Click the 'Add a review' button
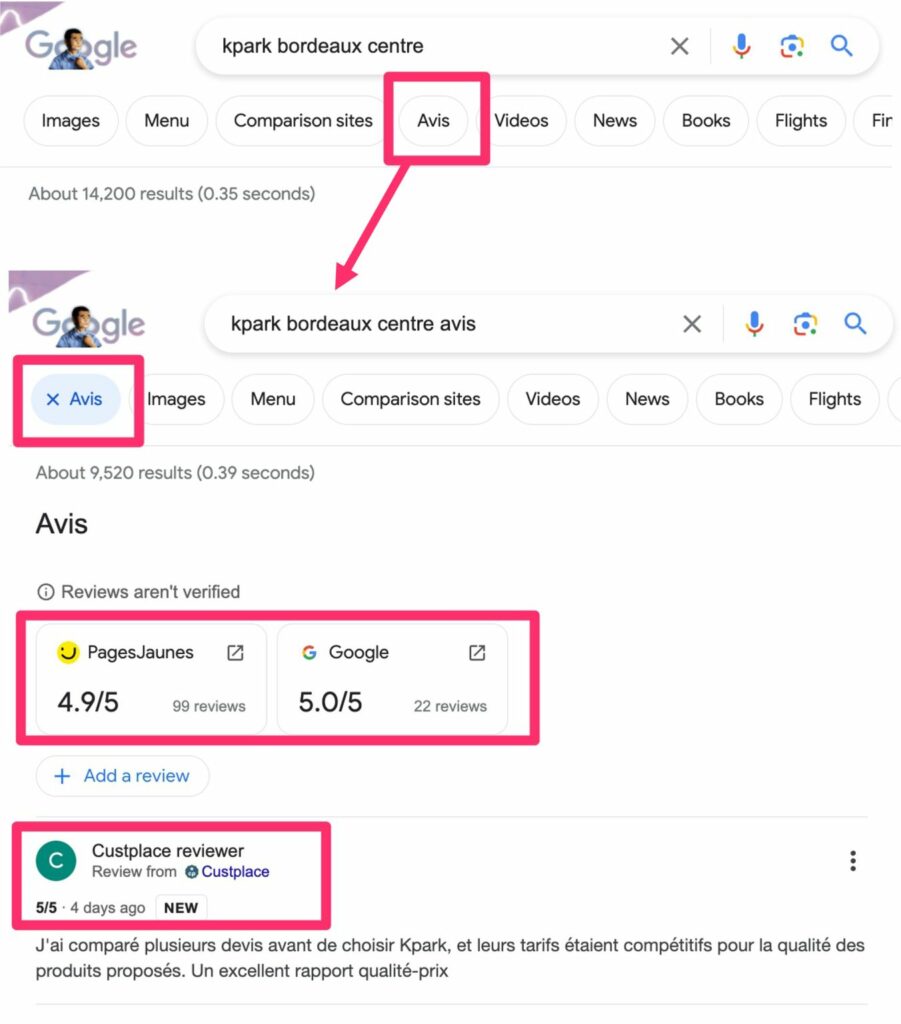Viewport: 901px width, 1024px height. 122,776
